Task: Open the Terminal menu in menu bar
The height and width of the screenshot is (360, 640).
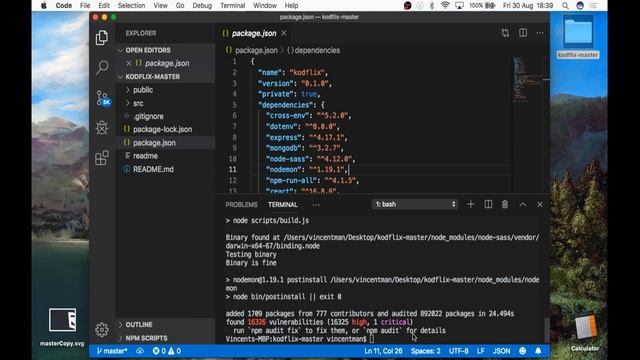Action: point(232,6)
